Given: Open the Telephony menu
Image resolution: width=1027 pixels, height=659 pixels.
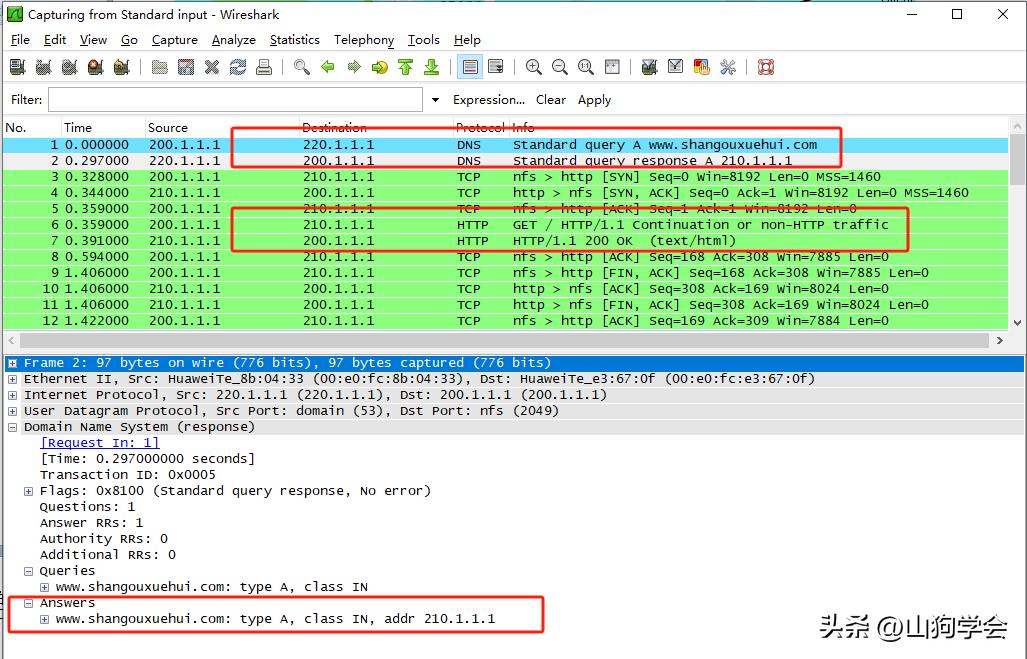Looking at the screenshot, I should 364,40.
